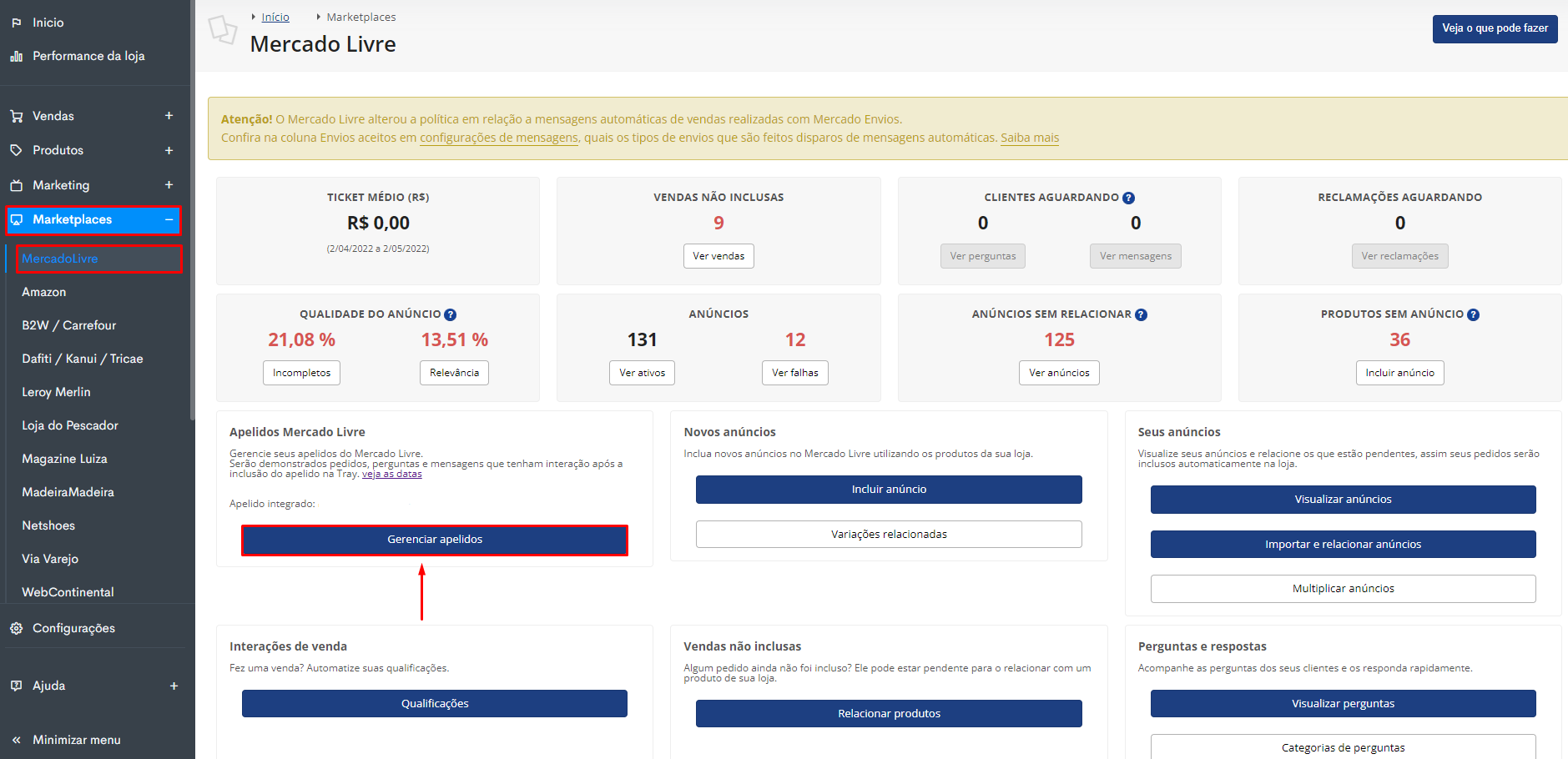Click the Ver ativos button
The image size is (1568, 759).
[x=643, y=373]
